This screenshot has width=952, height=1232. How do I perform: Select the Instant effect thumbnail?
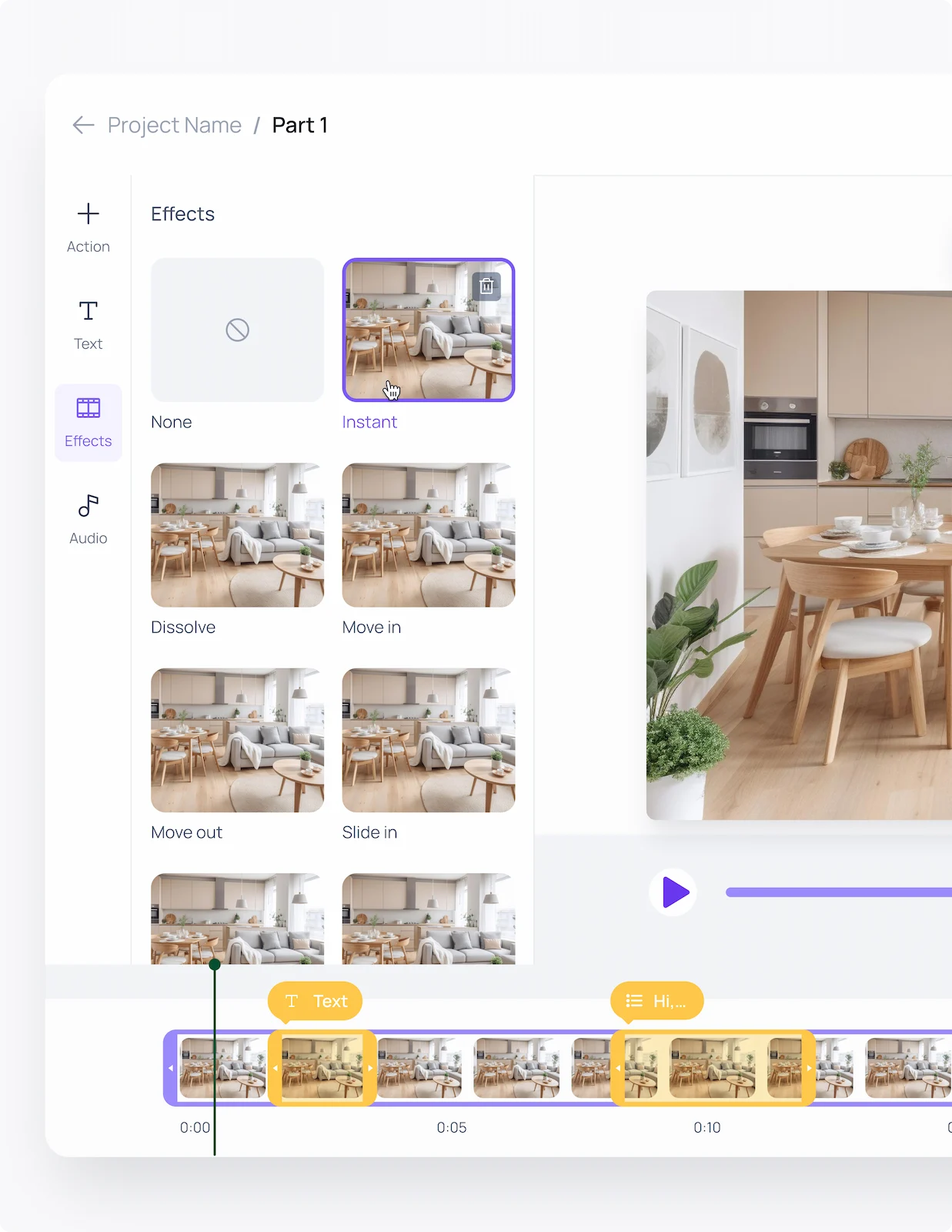point(429,330)
